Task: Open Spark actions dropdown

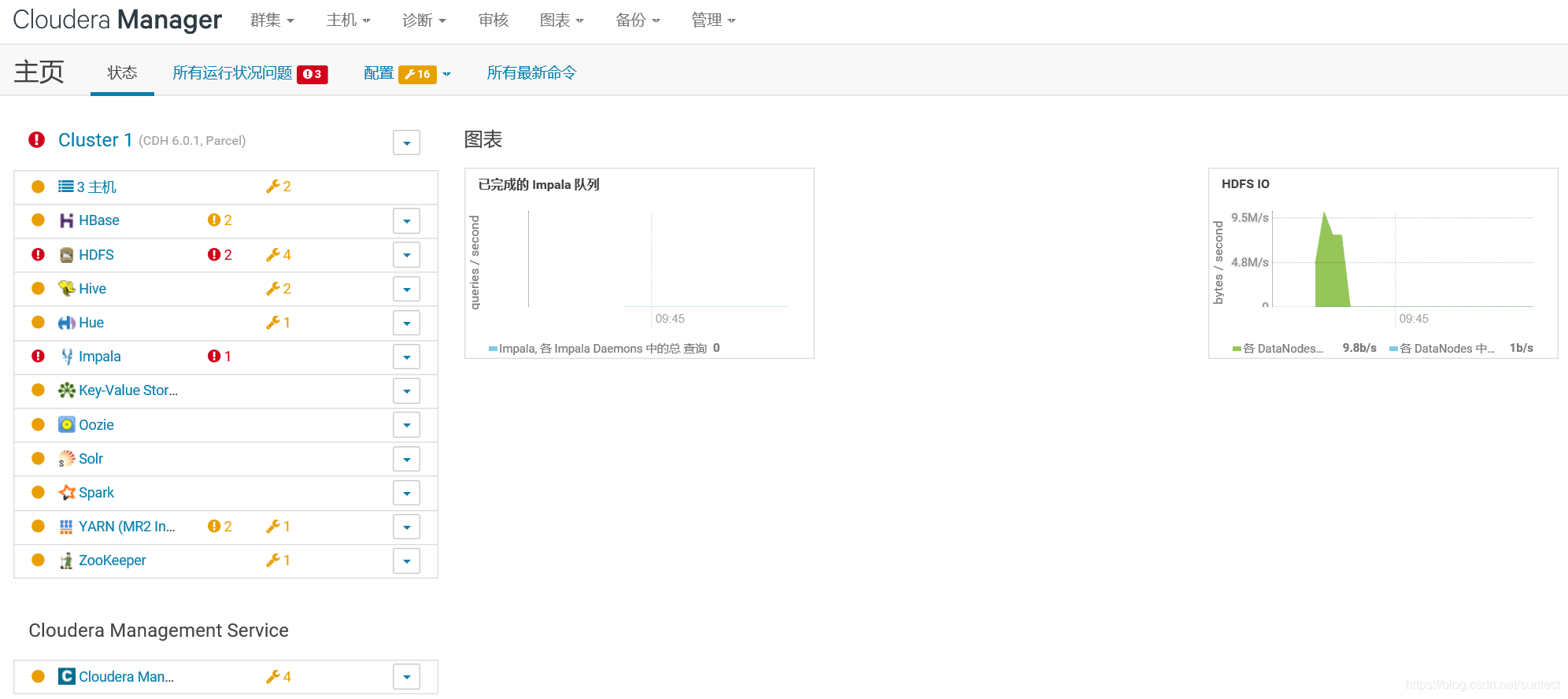Action: [407, 493]
